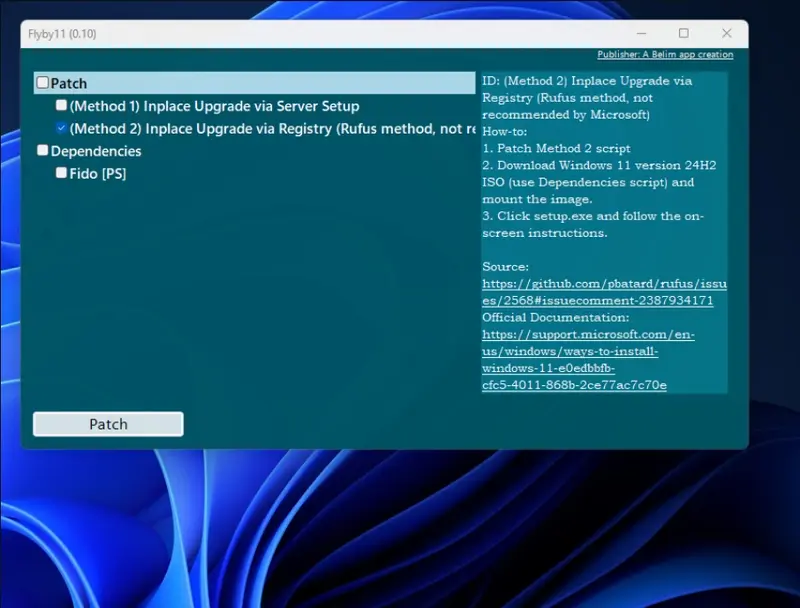Uncheck Method 2 Inplace Upgrade via Registry
800x608 pixels.
(x=61, y=128)
